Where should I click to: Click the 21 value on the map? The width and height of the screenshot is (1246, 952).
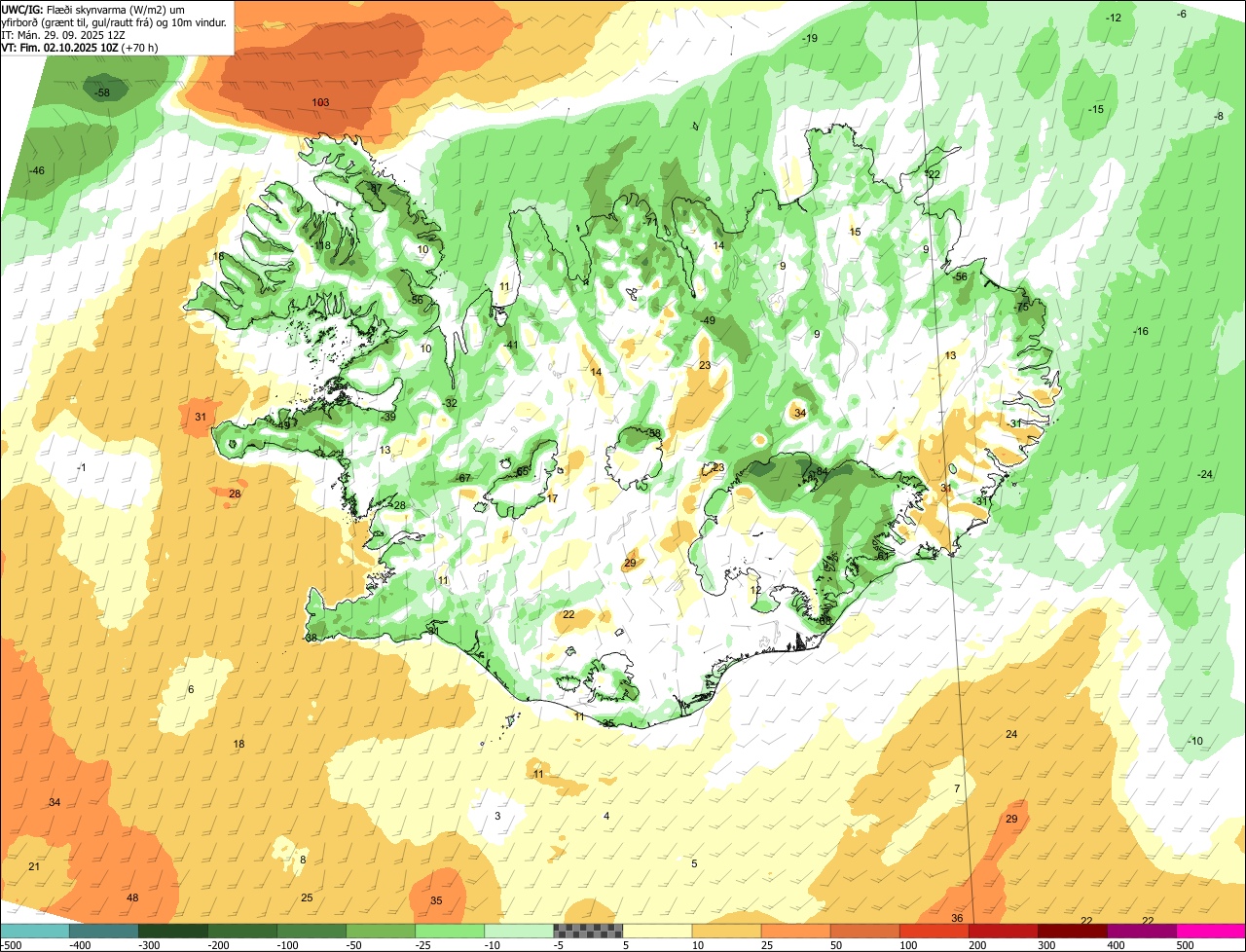click(x=34, y=866)
